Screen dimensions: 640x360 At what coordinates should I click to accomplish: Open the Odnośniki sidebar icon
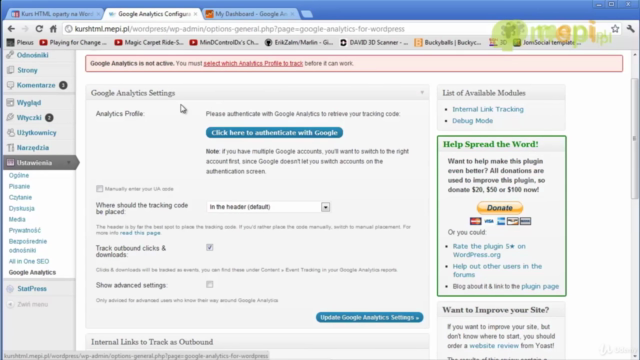[10, 55]
